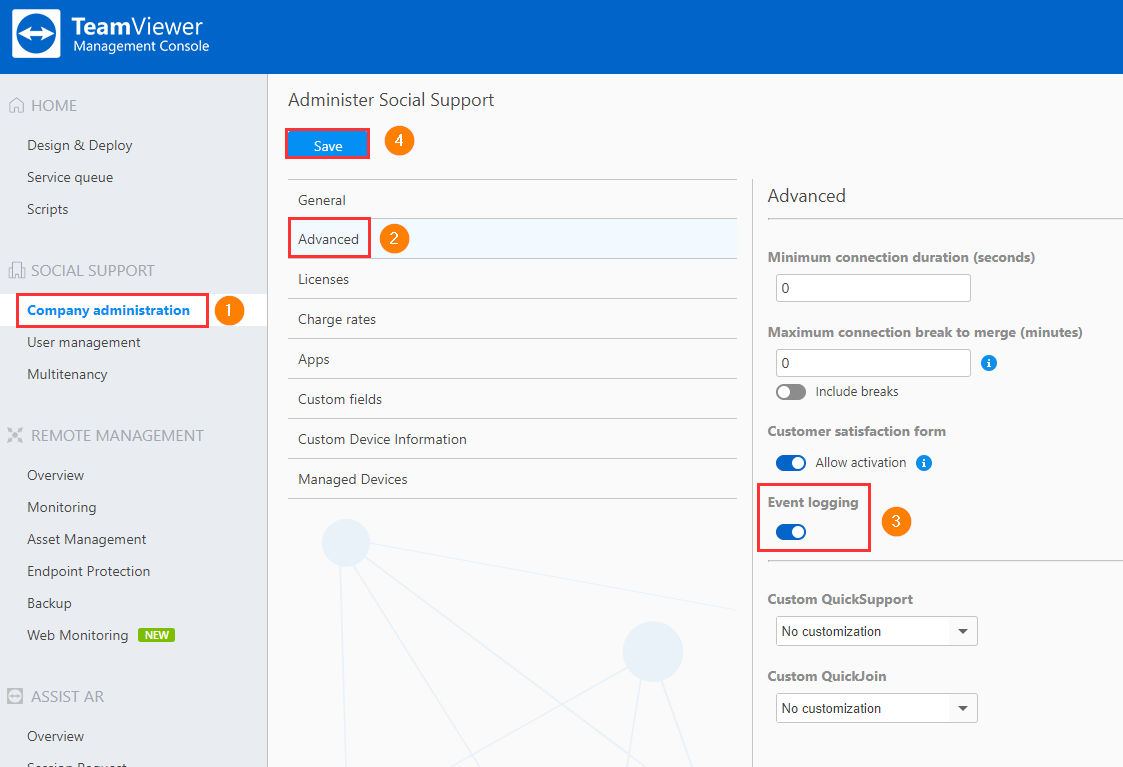Screen dimensions: 1123x767
Task: Open the Charge rates tab
Action: [337, 319]
